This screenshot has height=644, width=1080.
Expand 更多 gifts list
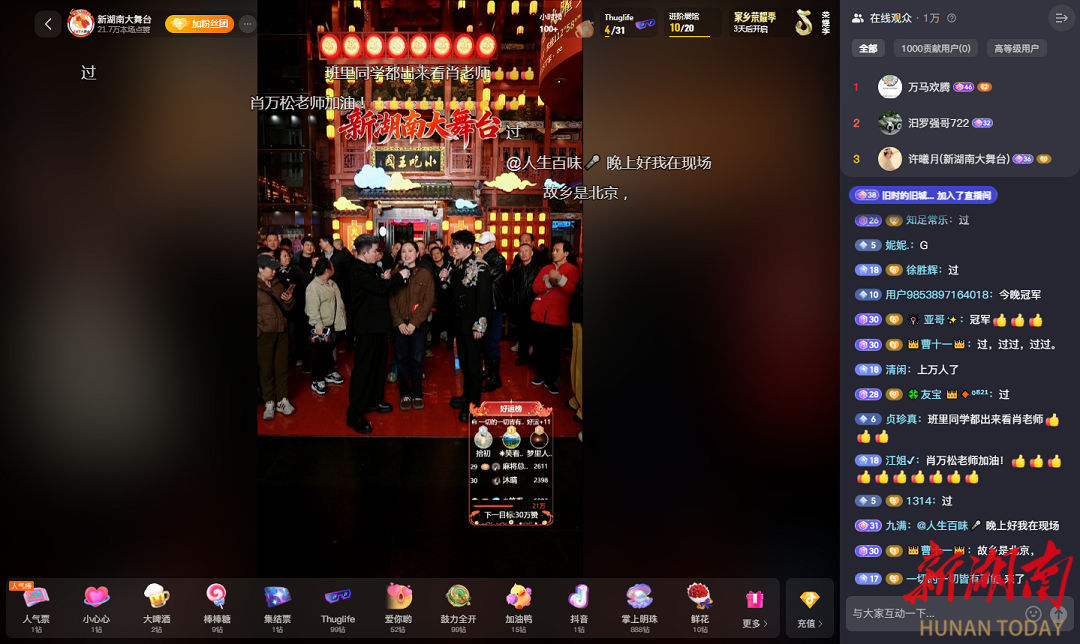(756, 604)
